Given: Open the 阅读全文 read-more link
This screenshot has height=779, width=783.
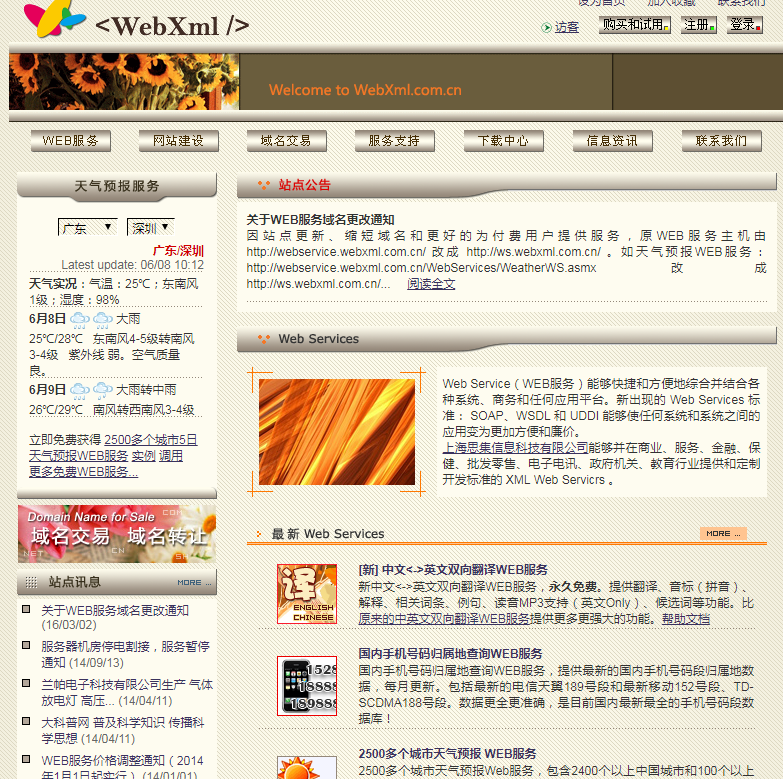Looking at the screenshot, I should 431,284.
